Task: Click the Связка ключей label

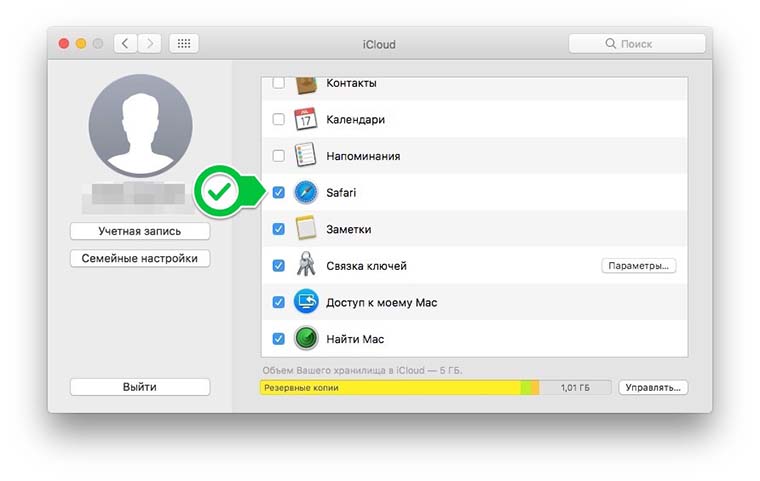Action: coord(366,266)
